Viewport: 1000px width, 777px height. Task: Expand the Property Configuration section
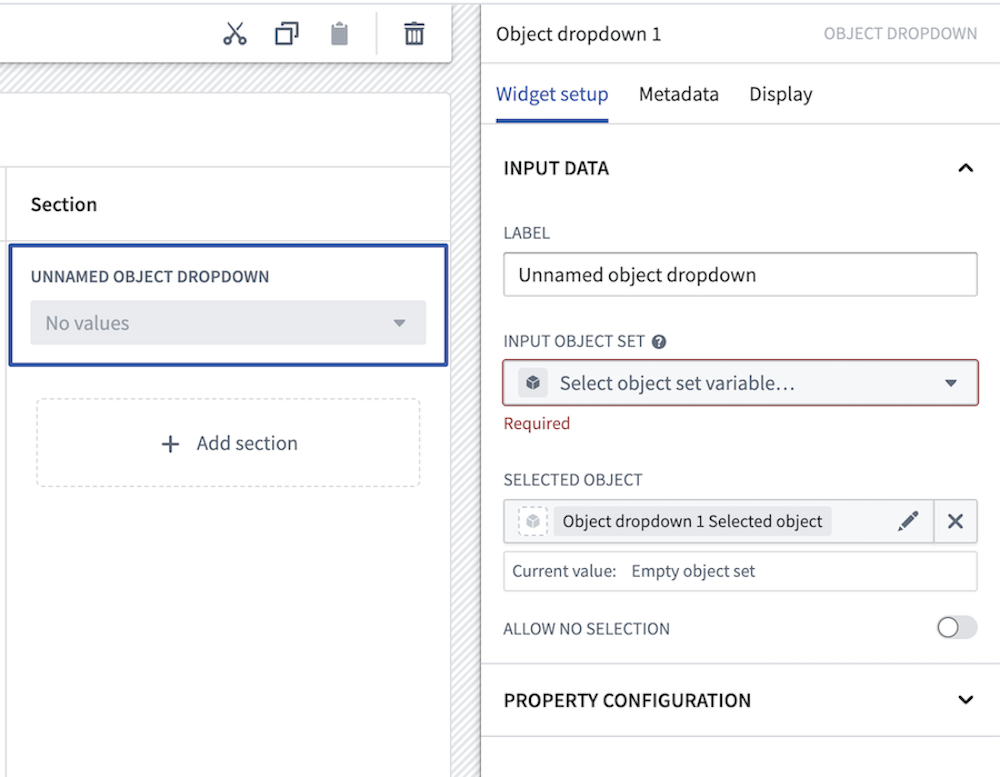click(966, 700)
